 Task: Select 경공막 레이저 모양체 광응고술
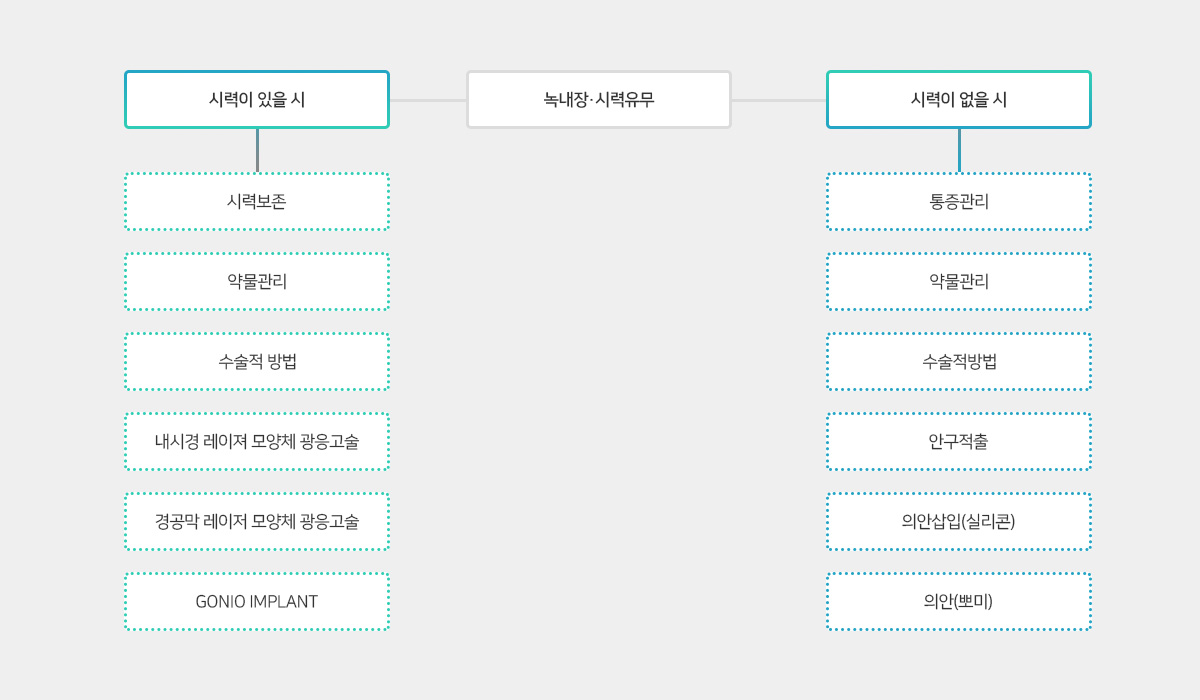click(x=257, y=521)
